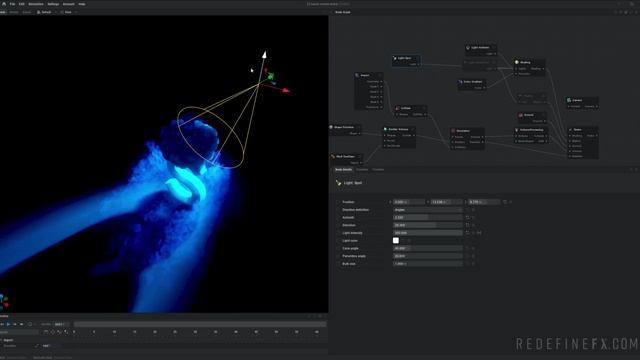
Task: Click the green gizmo handle in viewport
Action: point(270,76)
